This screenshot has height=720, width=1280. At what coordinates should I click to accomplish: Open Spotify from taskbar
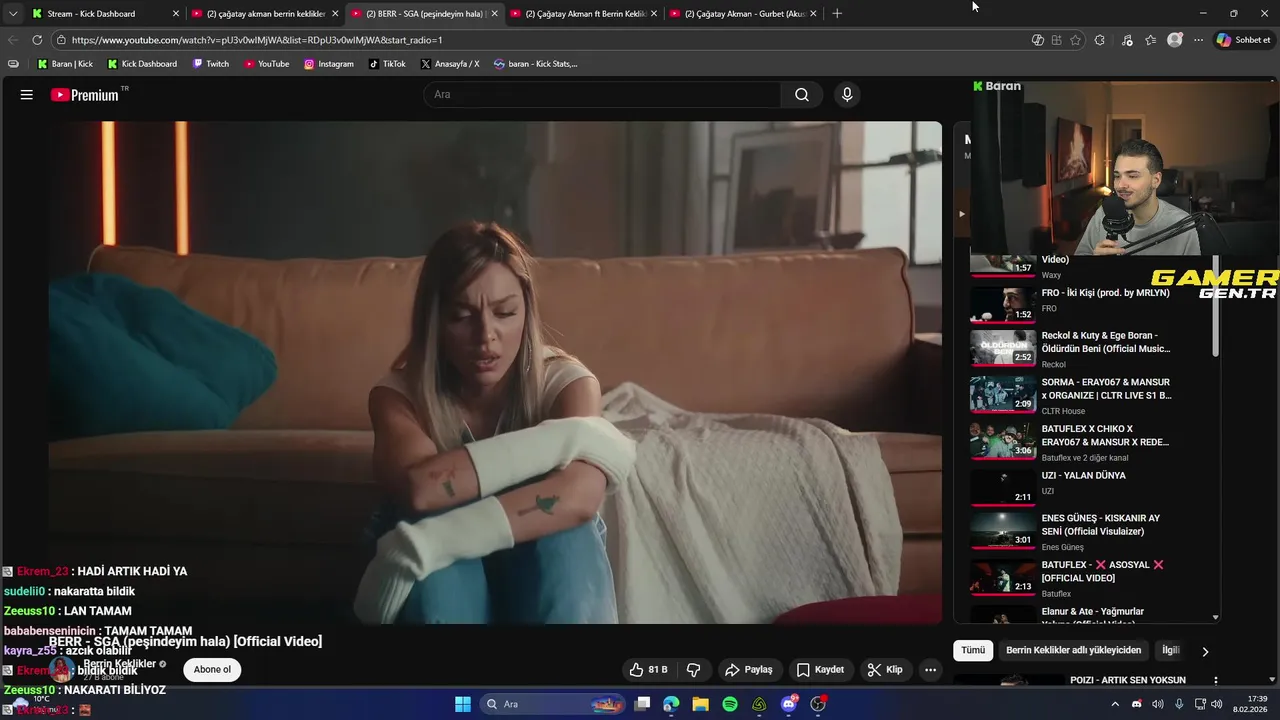pos(730,704)
